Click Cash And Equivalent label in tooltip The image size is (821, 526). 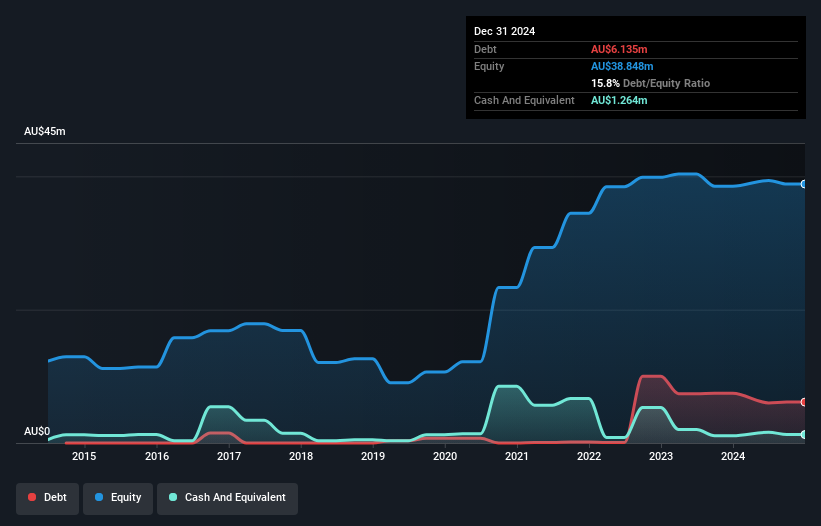[x=524, y=100]
